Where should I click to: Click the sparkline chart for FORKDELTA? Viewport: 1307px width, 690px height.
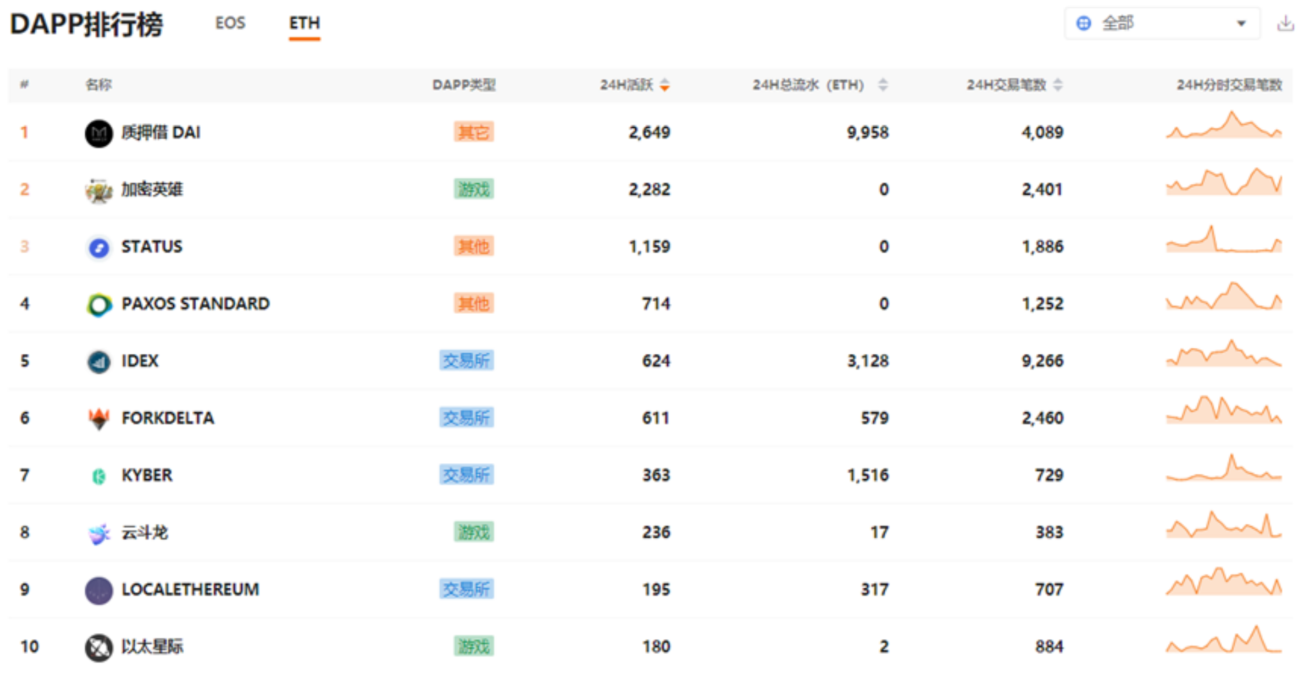coord(1223,409)
